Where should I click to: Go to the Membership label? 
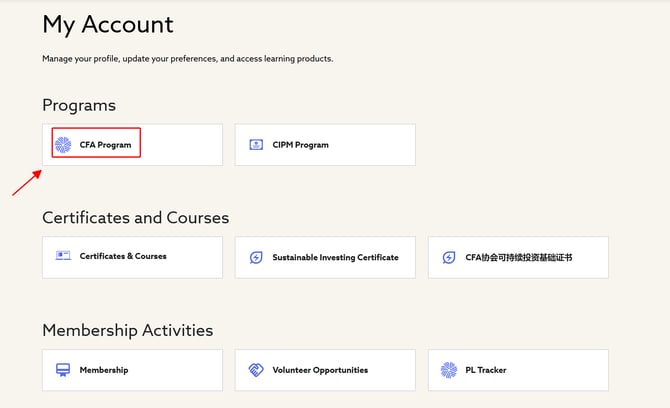[x=104, y=370]
